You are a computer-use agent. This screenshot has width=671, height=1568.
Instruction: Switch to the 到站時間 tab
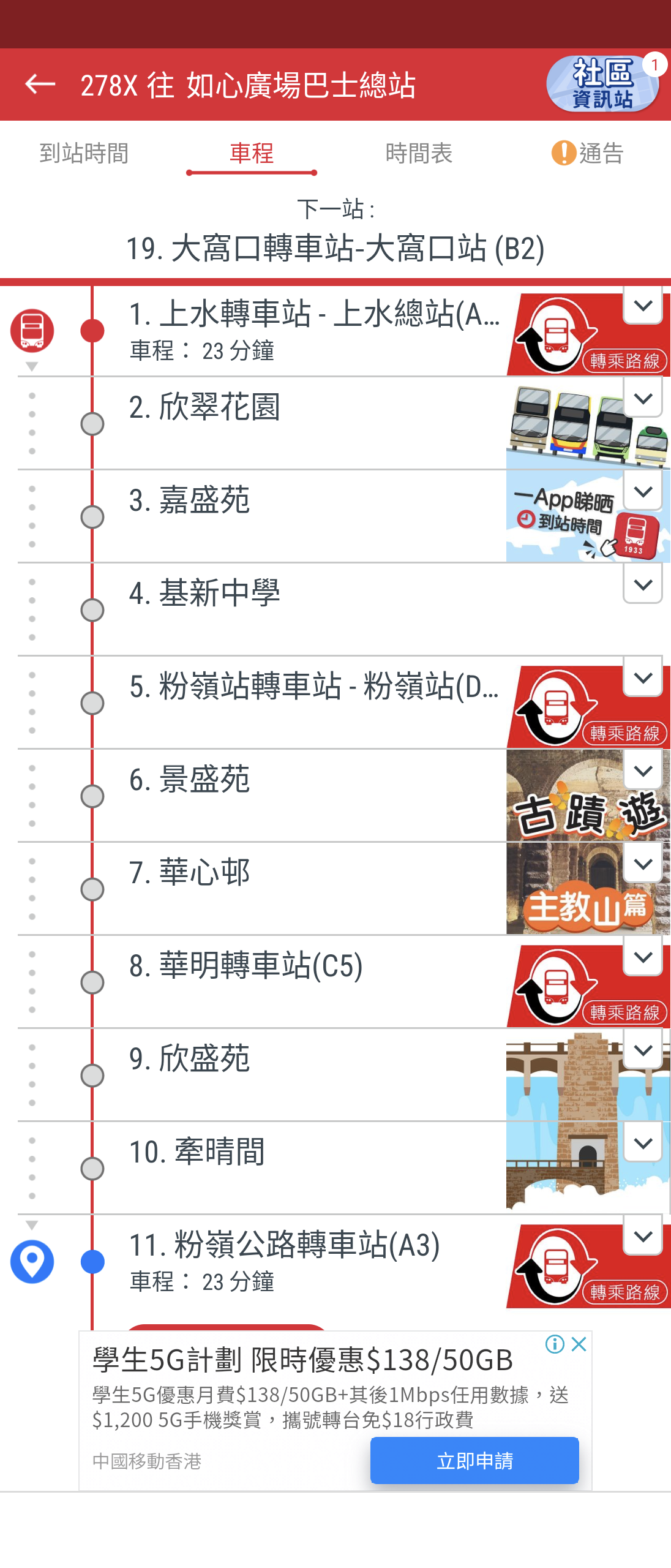point(84,153)
